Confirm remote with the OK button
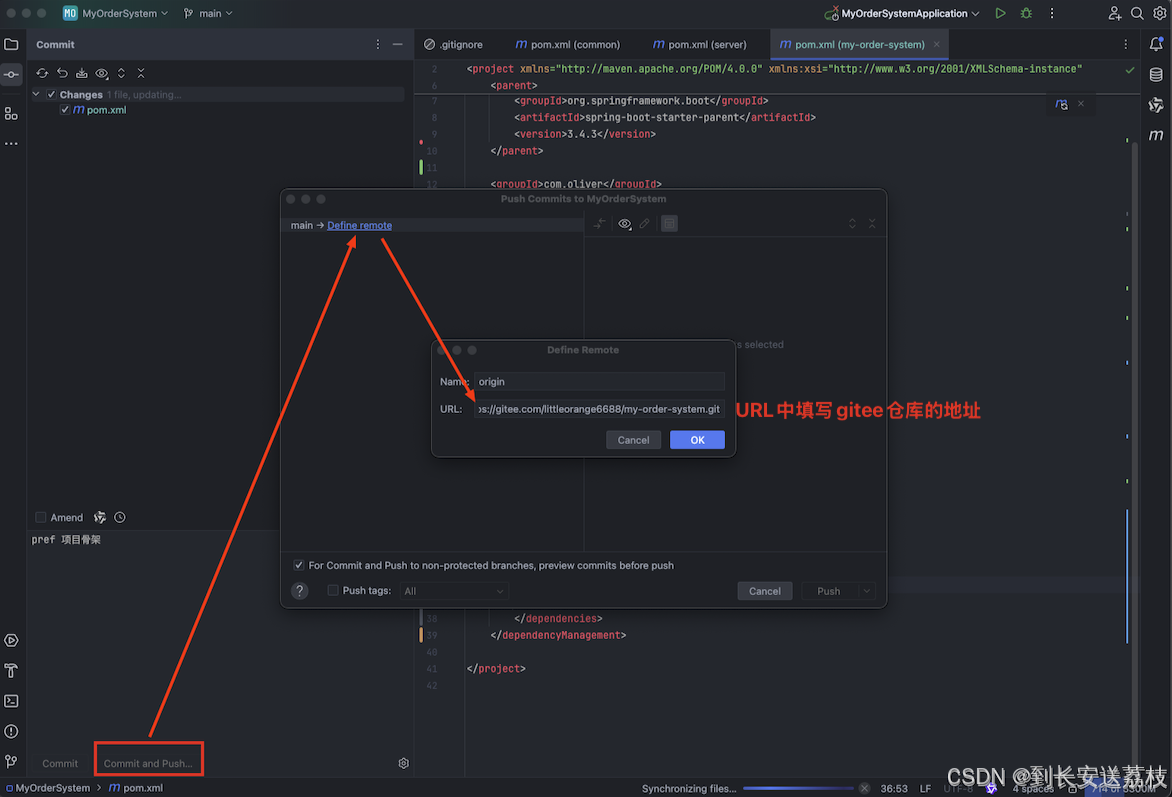This screenshot has width=1172, height=797. (x=697, y=439)
